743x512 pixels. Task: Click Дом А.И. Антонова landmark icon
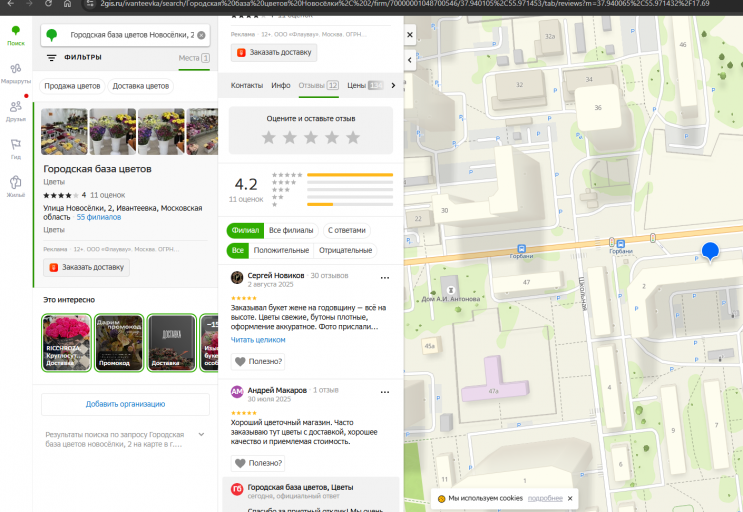coord(451,290)
